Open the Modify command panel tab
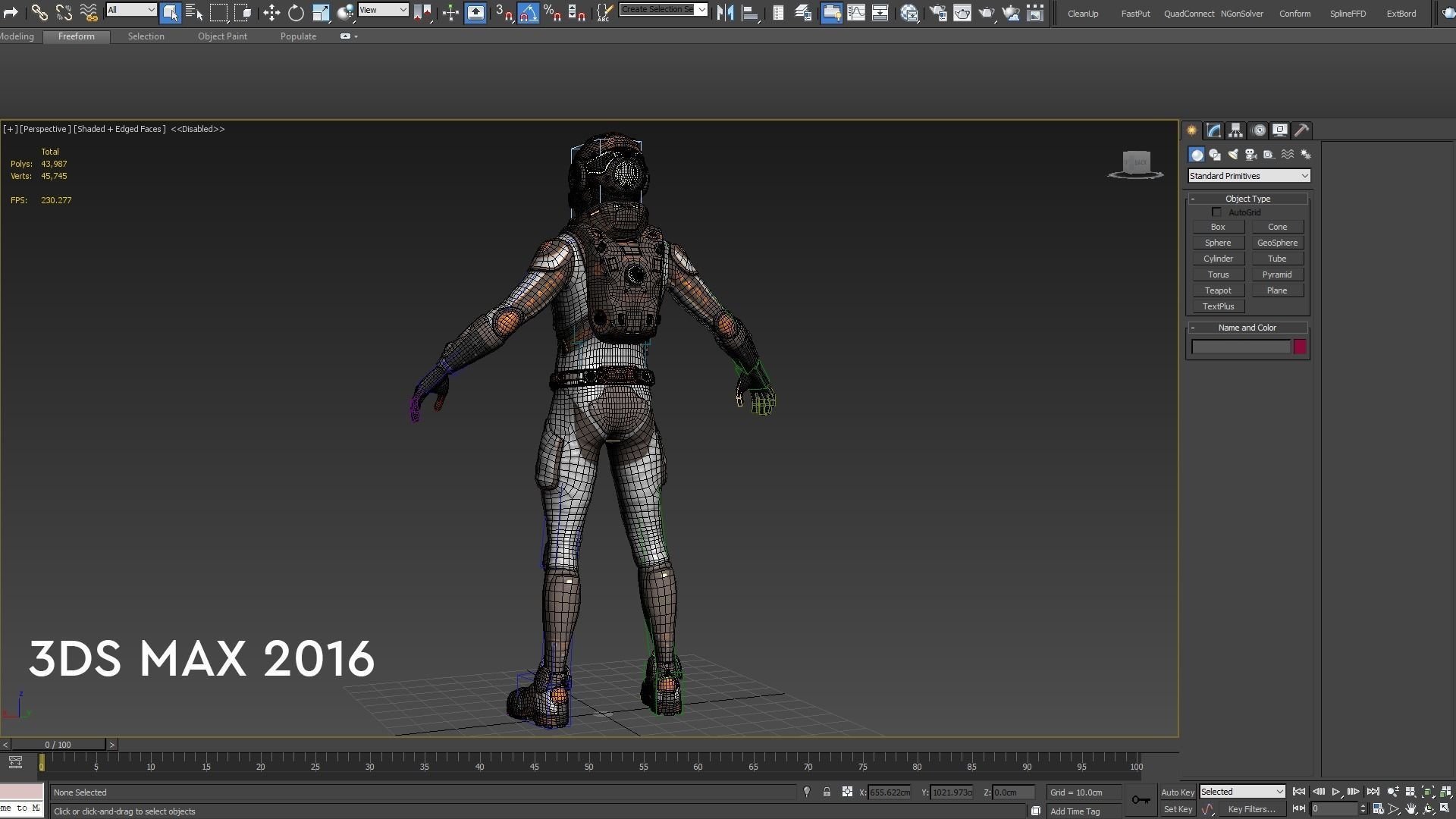Image resolution: width=1456 pixels, height=819 pixels. (x=1213, y=130)
